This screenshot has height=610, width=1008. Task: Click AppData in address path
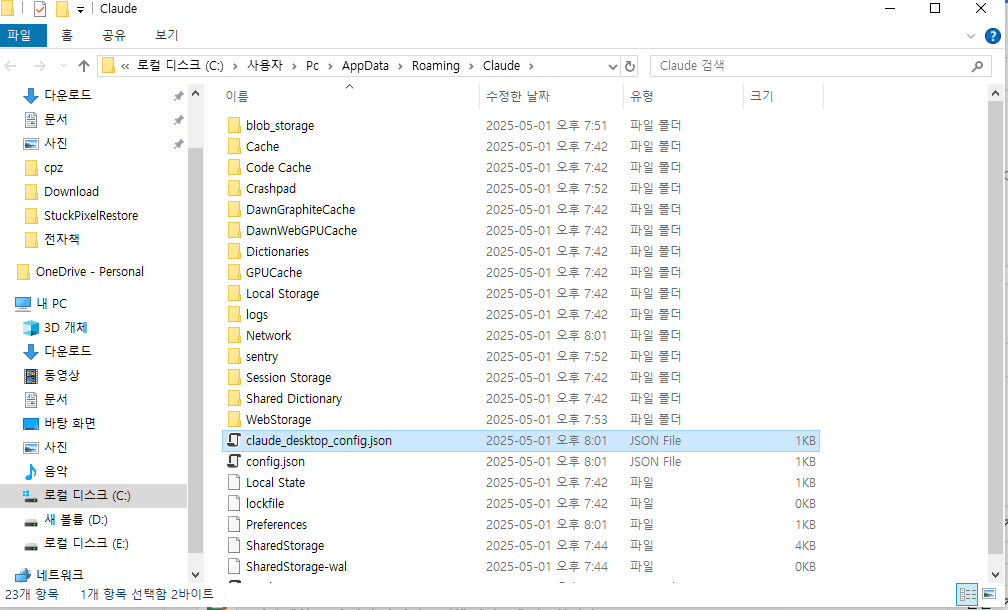[x=365, y=66]
